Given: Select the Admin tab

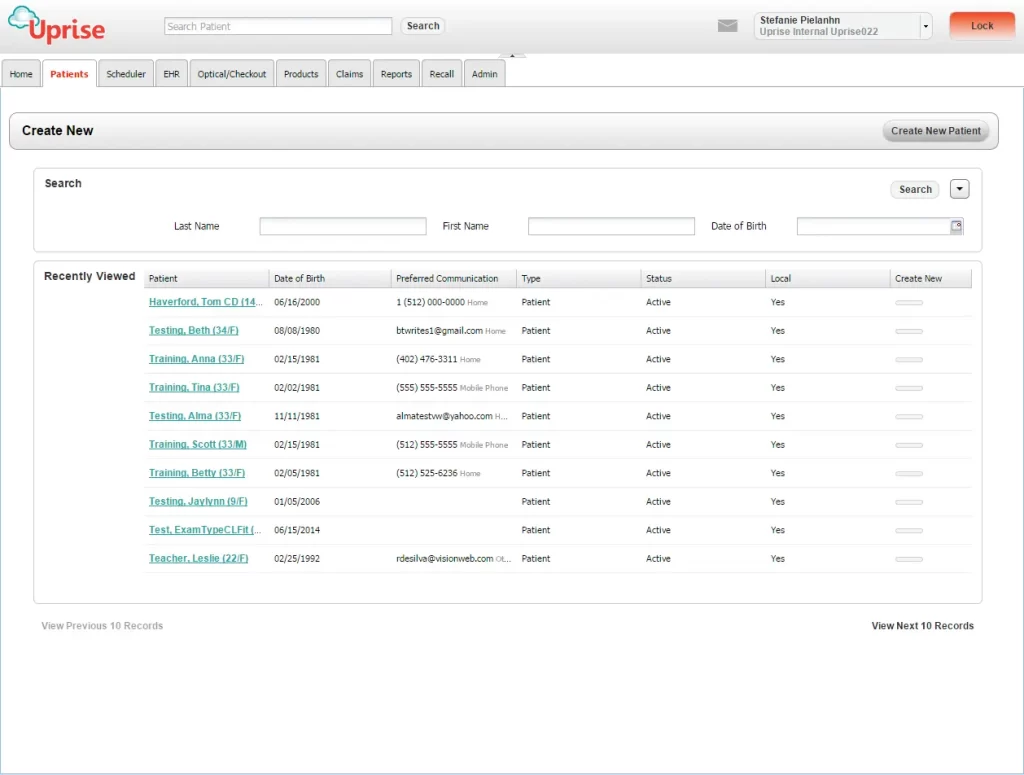Looking at the screenshot, I should point(484,73).
